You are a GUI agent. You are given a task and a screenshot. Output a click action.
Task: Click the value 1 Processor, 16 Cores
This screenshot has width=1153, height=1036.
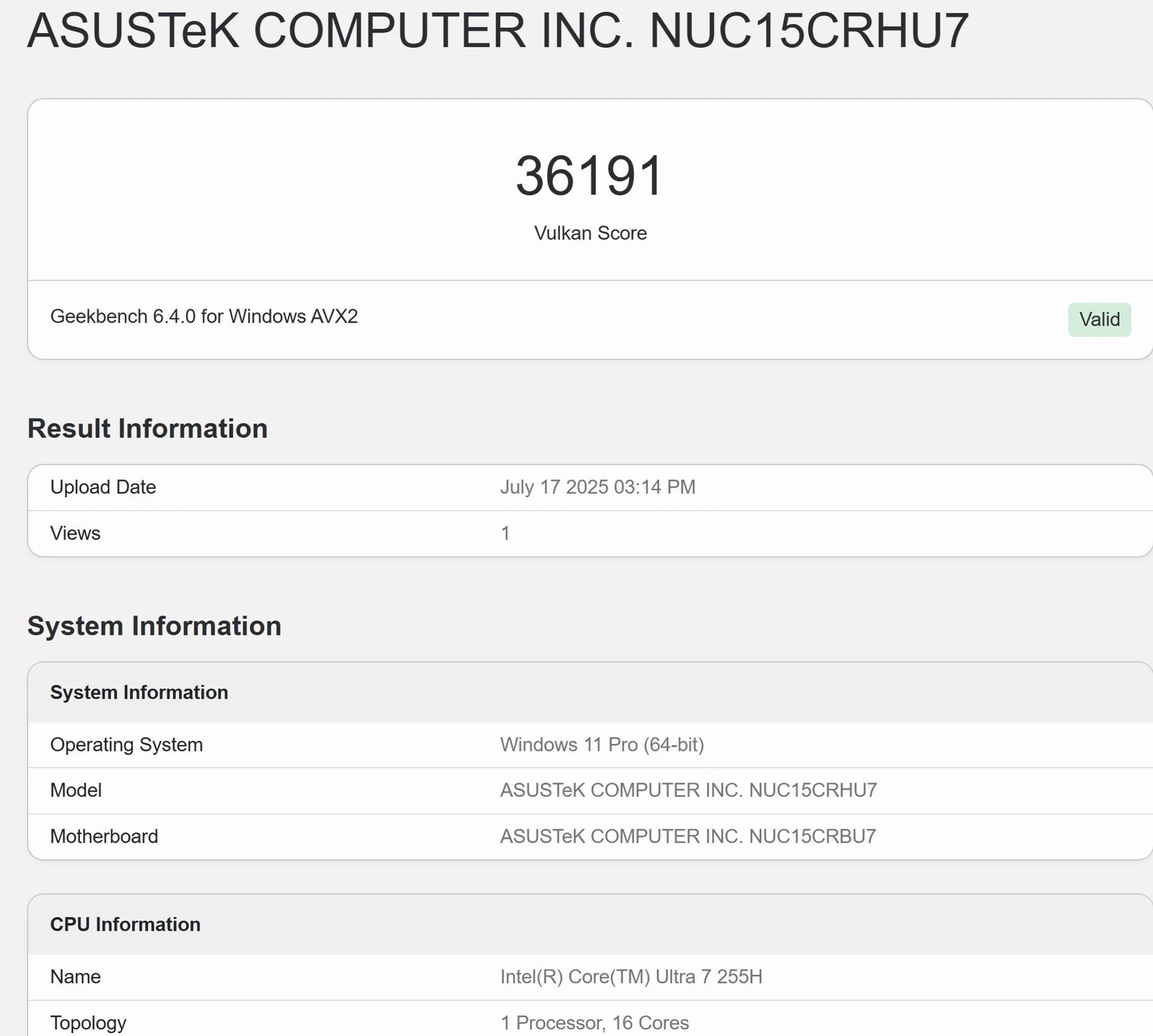click(x=595, y=1023)
